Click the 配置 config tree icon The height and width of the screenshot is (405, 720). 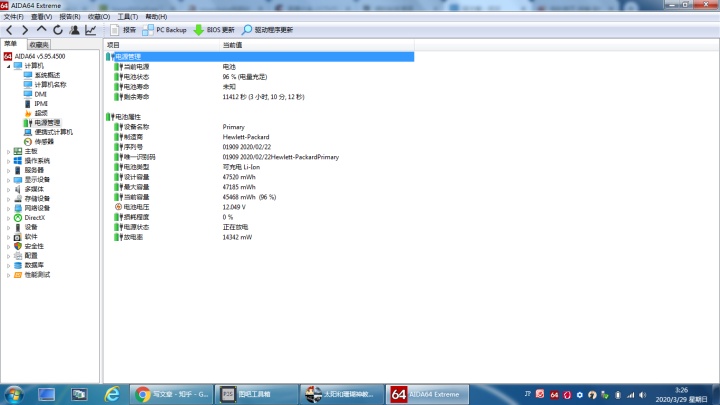click(x=17, y=256)
